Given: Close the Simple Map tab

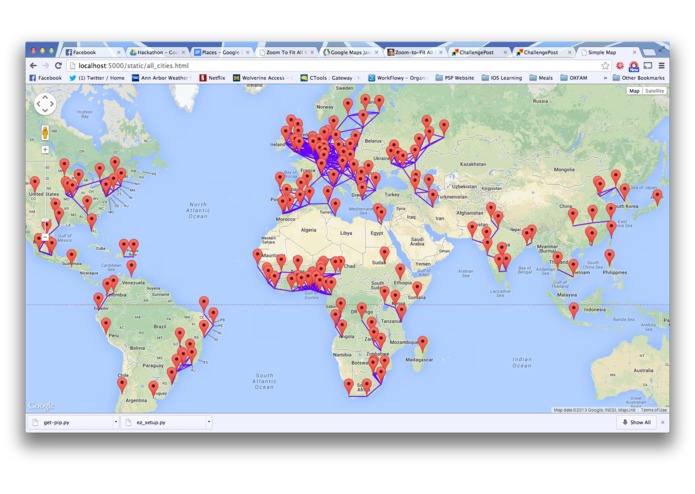Looking at the screenshot, I should pyautogui.click(x=634, y=52).
